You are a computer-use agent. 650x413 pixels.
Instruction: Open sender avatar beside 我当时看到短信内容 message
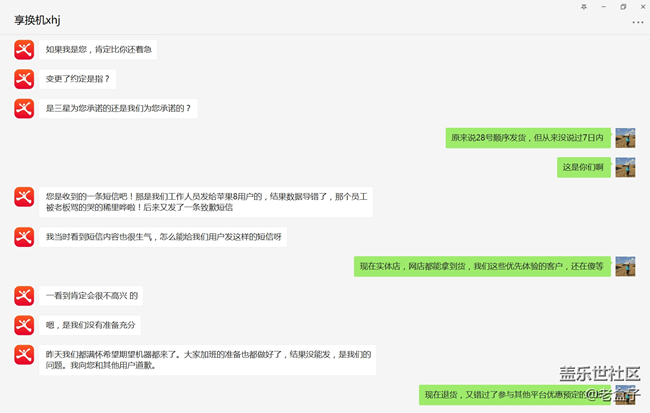24,237
